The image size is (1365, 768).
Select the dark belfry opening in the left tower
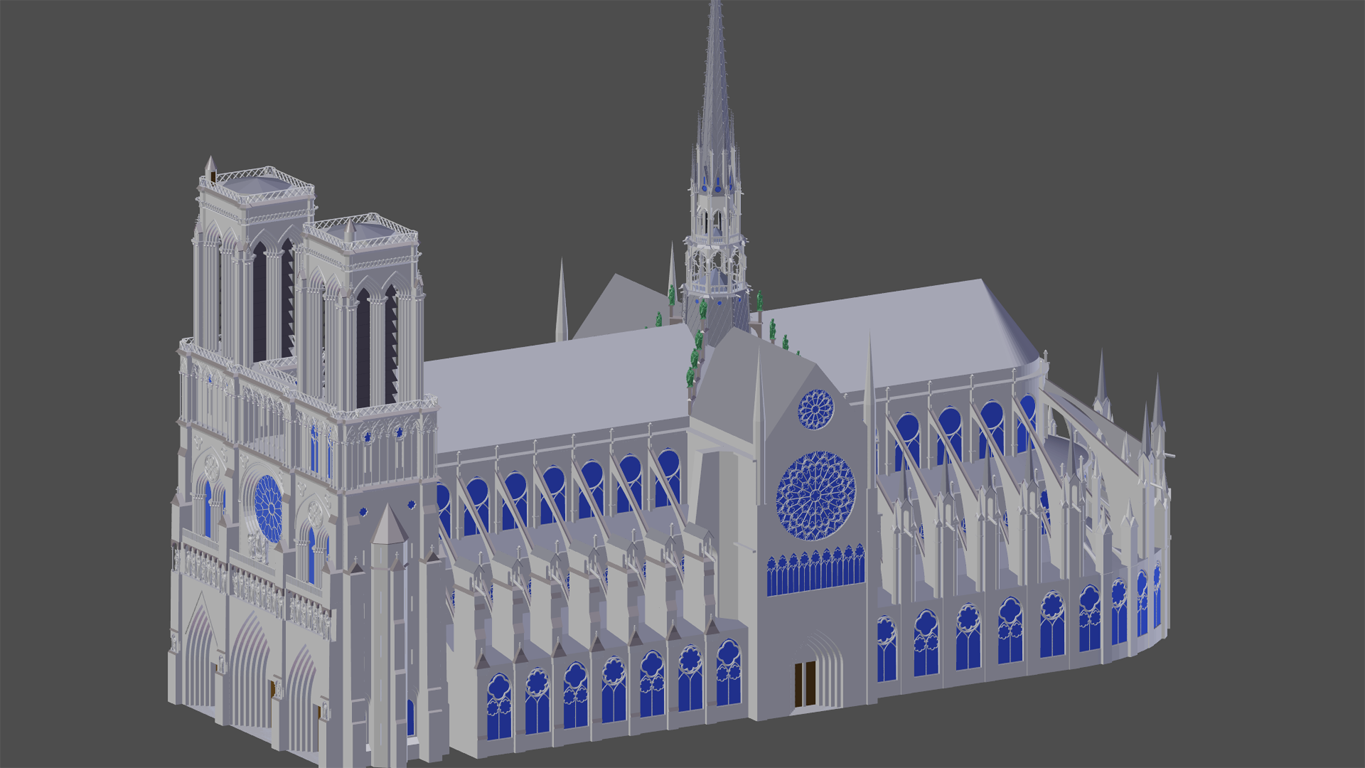[x=260, y=300]
